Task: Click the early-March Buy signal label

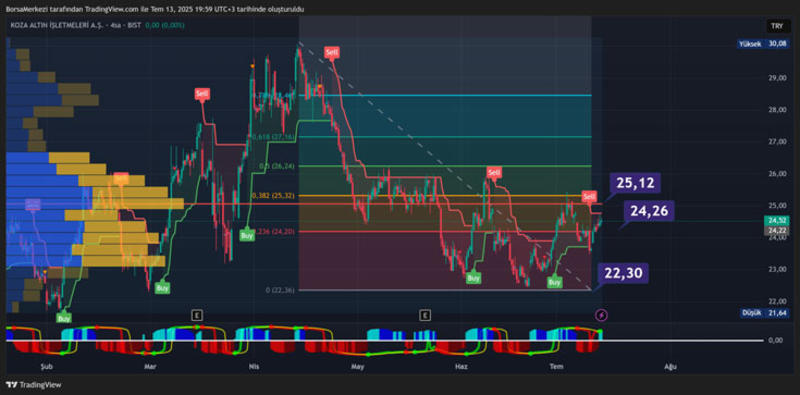Action: tap(162, 288)
